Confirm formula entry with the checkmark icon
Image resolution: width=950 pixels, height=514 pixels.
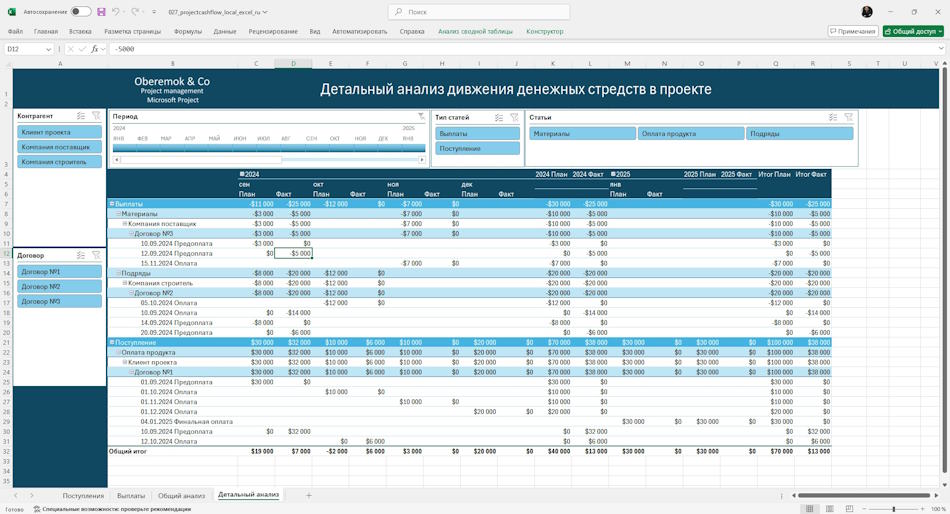coord(82,49)
